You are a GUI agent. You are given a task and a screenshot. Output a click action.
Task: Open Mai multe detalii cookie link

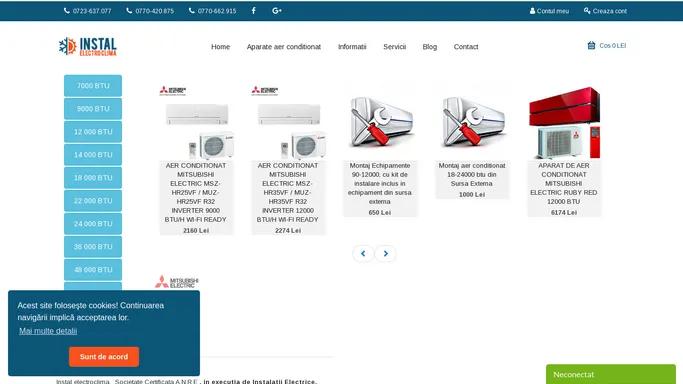[x=48, y=331]
